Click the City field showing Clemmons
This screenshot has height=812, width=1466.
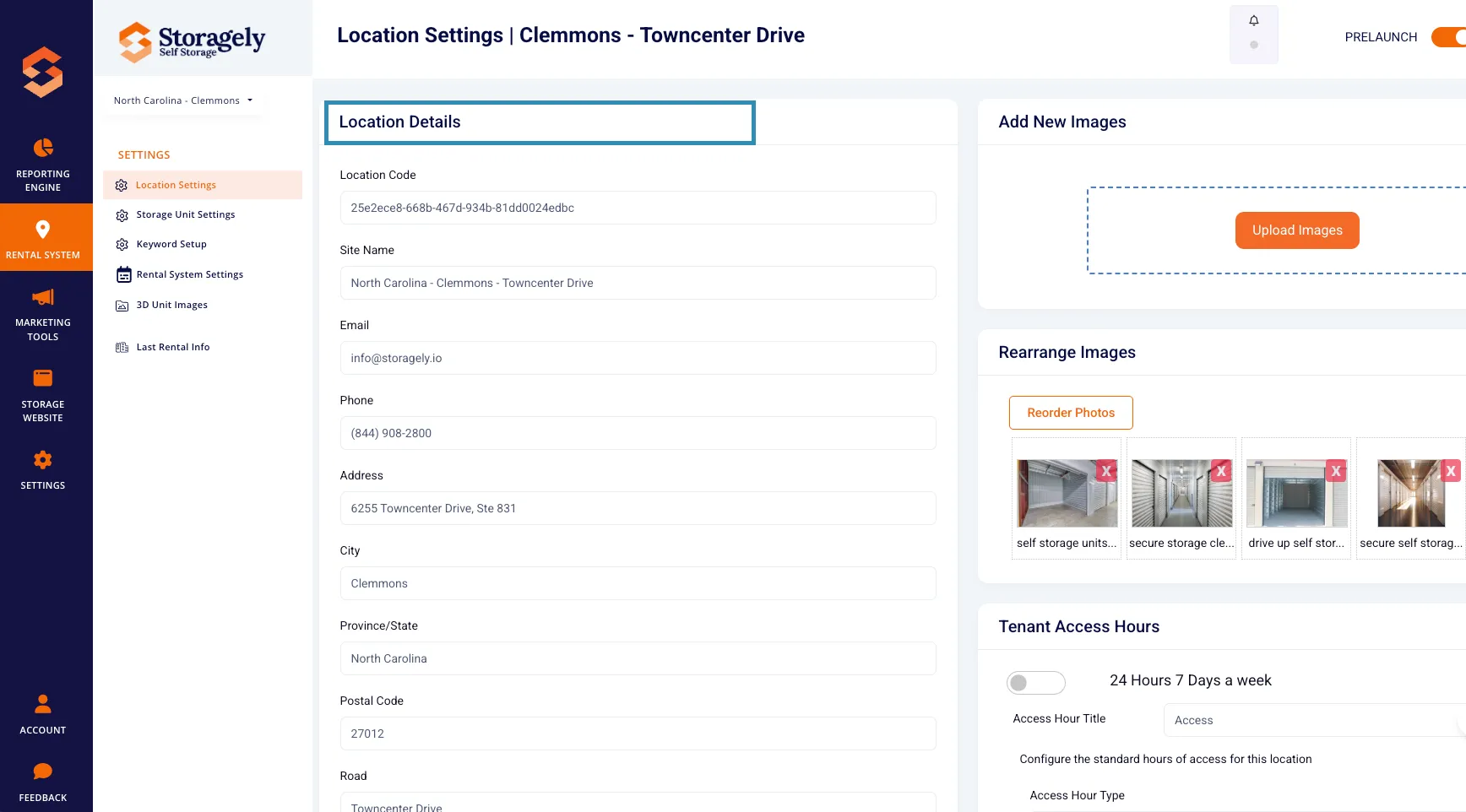tap(638, 583)
